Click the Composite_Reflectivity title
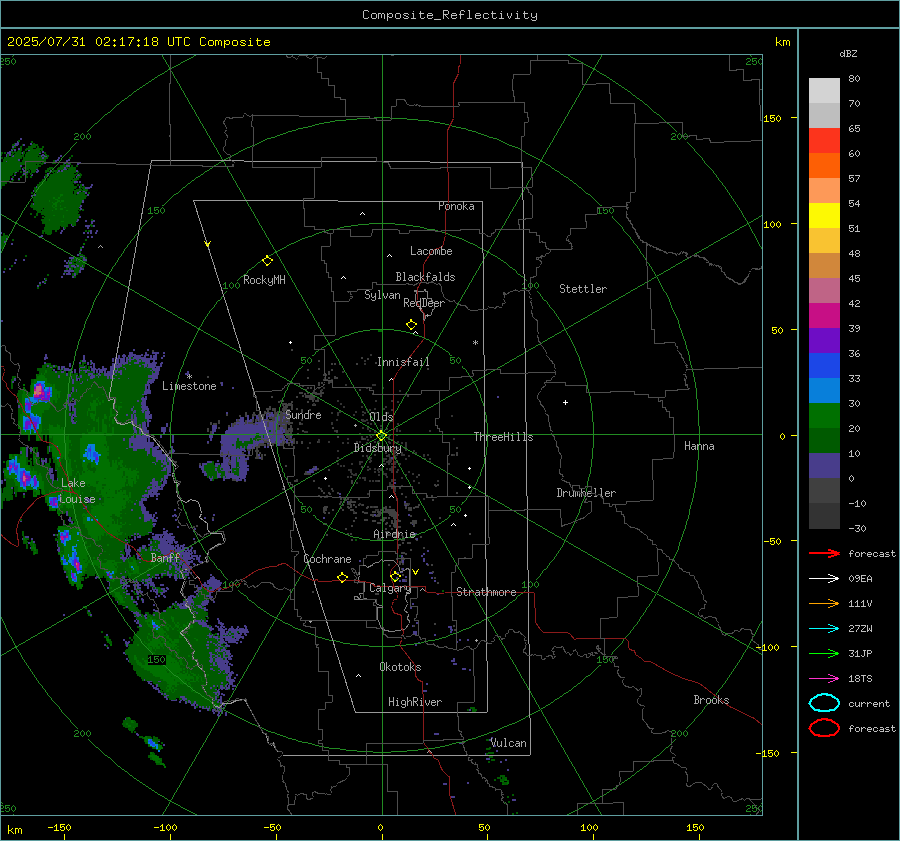Image resolution: width=900 pixels, height=841 pixels. click(x=449, y=15)
